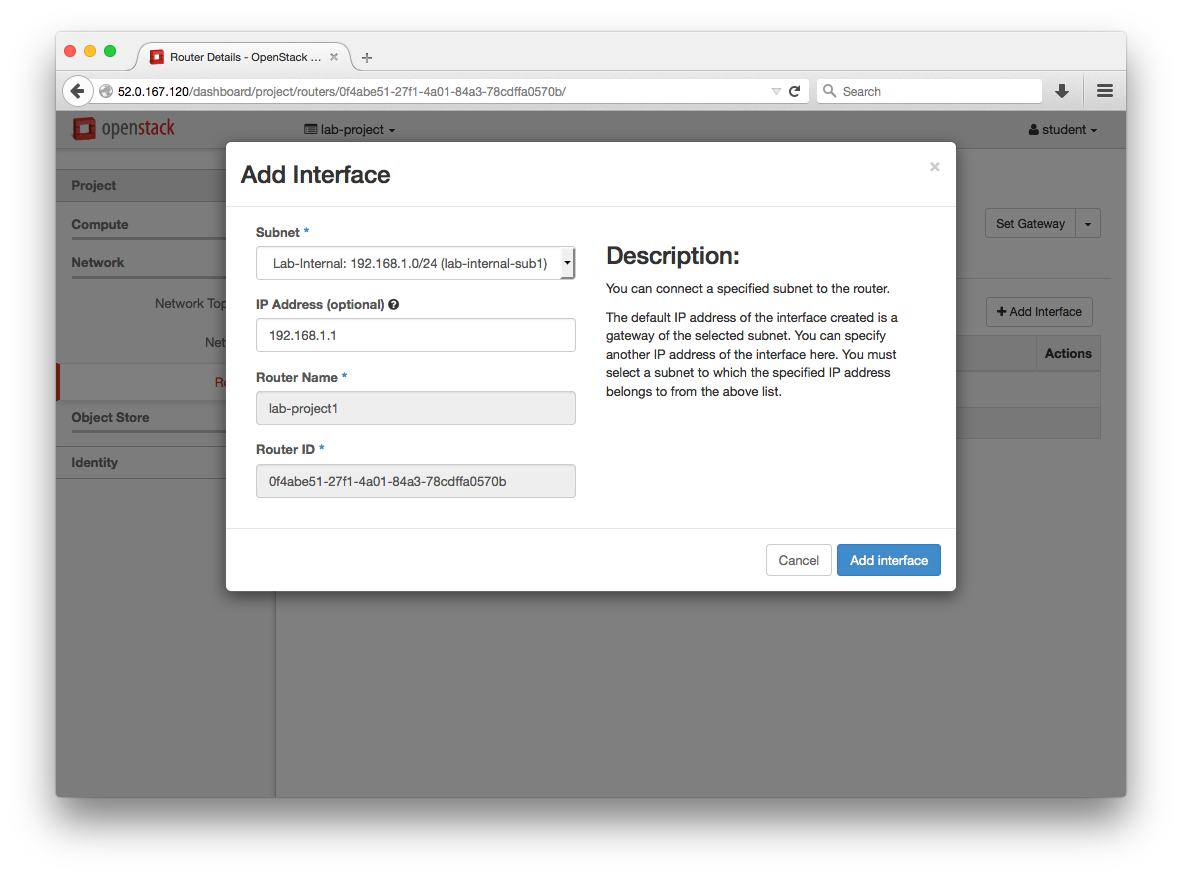Expand the Set Gateway caret dropdown

1088,224
